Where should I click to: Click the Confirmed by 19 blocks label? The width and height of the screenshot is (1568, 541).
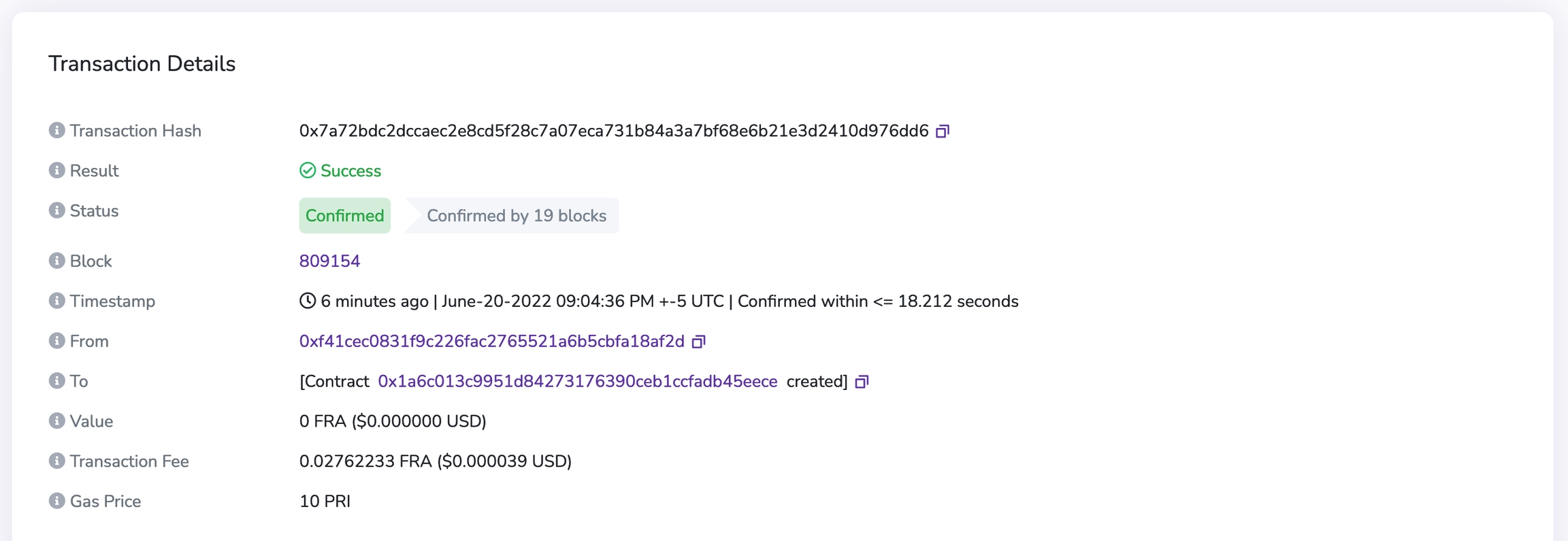click(x=516, y=216)
